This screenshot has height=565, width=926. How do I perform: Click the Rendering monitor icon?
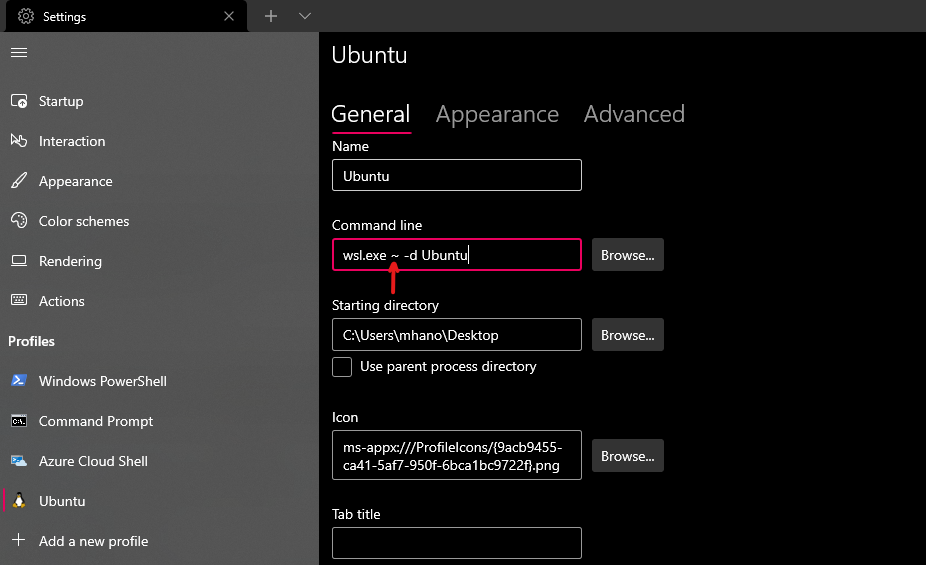tap(19, 260)
